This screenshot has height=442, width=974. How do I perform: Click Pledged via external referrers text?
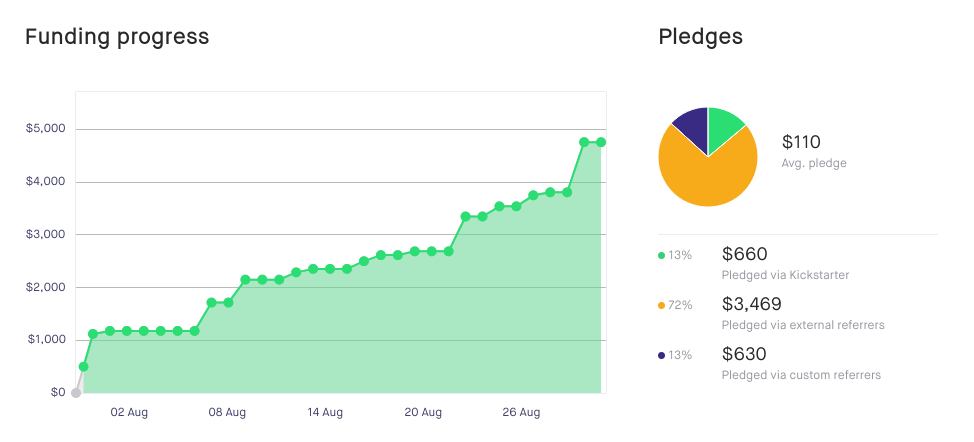click(x=802, y=325)
